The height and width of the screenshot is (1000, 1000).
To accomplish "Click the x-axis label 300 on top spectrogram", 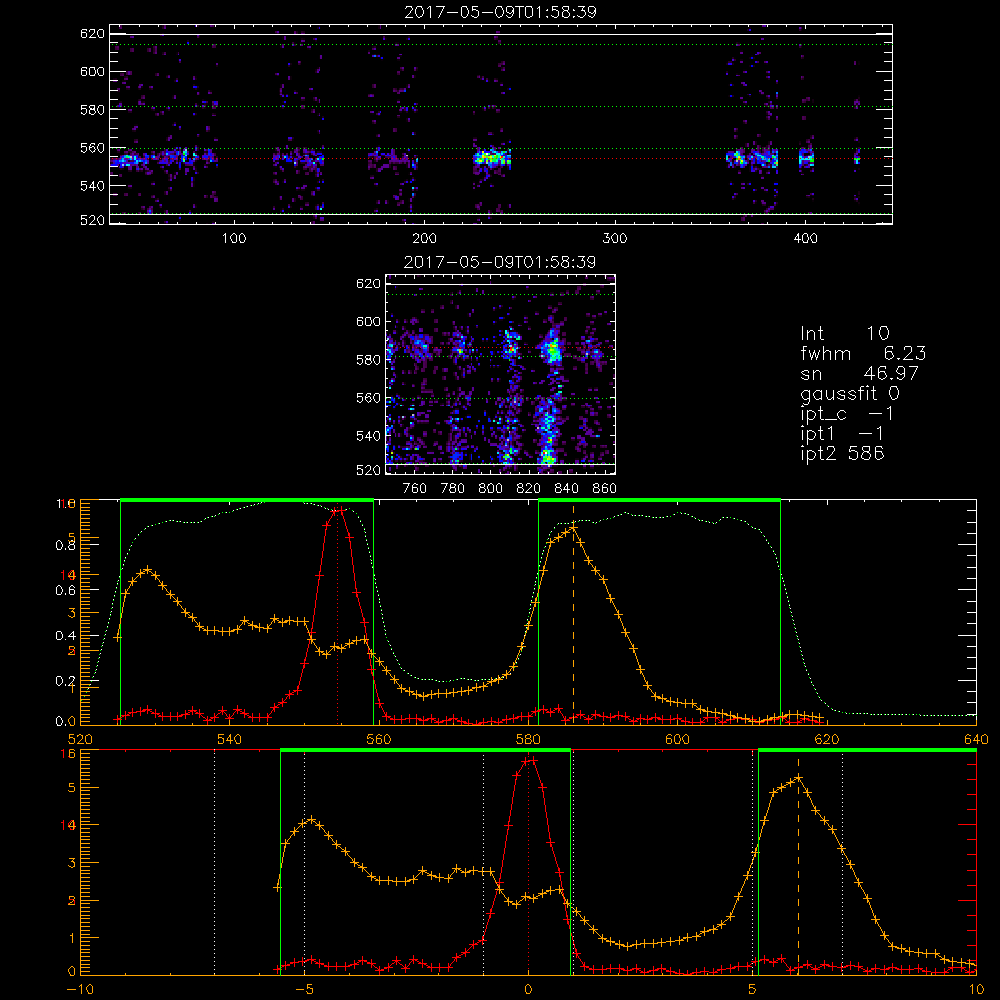I will tap(615, 239).
